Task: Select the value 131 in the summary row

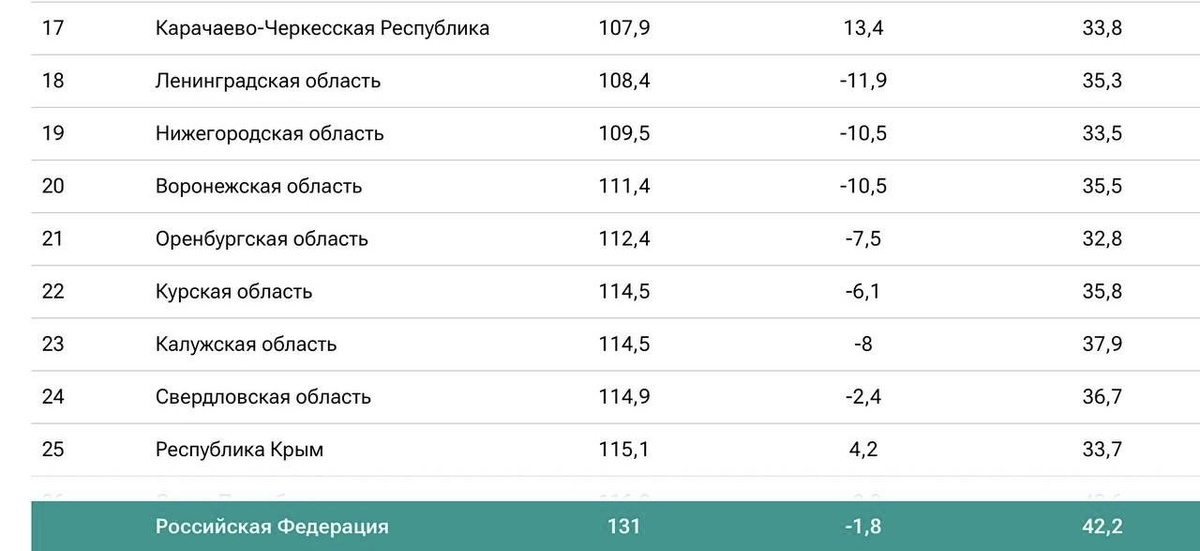Action: (x=622, y=526)
